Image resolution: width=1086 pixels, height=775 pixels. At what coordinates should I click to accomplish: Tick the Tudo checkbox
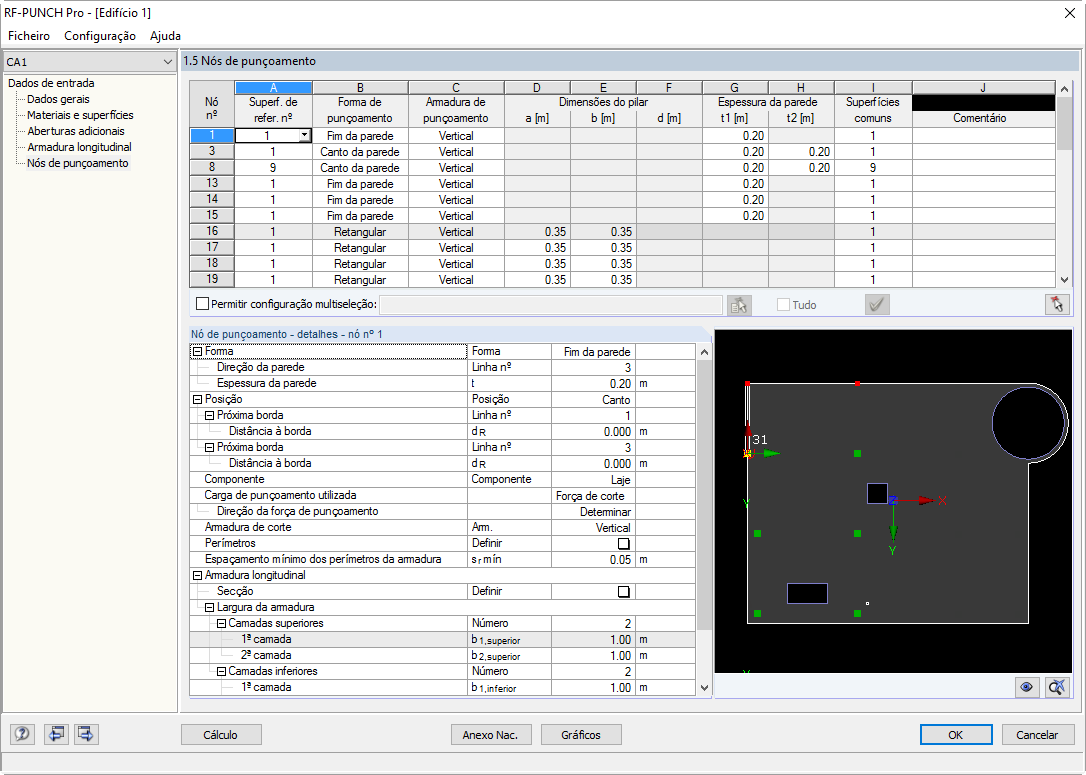(783, 305)
